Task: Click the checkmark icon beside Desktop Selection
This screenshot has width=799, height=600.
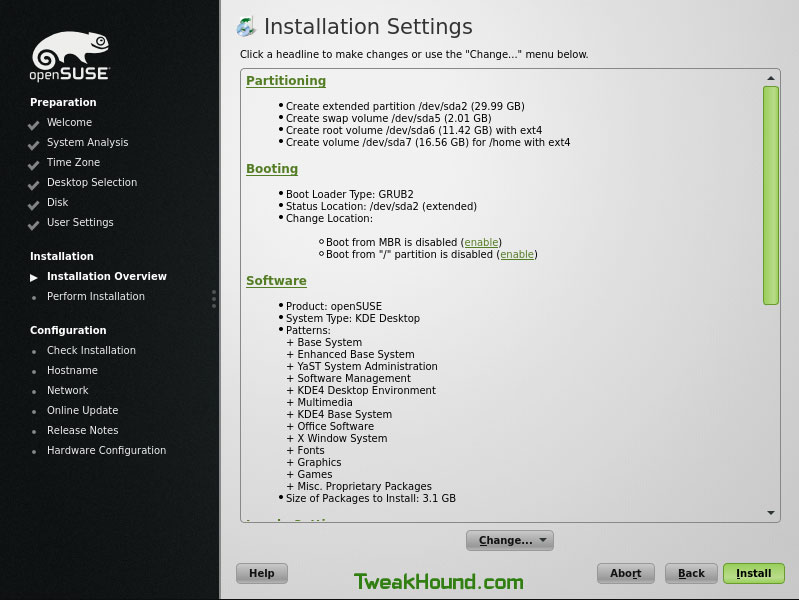Action: click(x=34, y=185)
